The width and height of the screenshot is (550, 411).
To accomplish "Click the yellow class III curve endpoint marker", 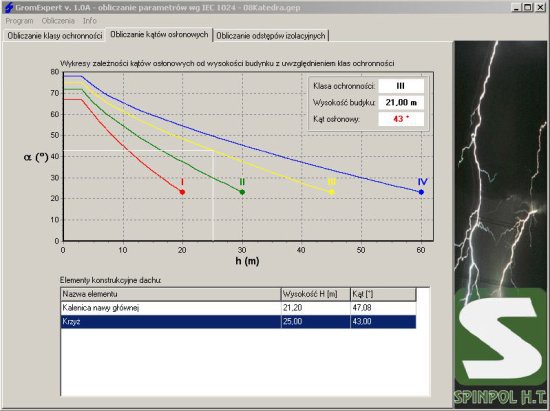I will (332, 192).
